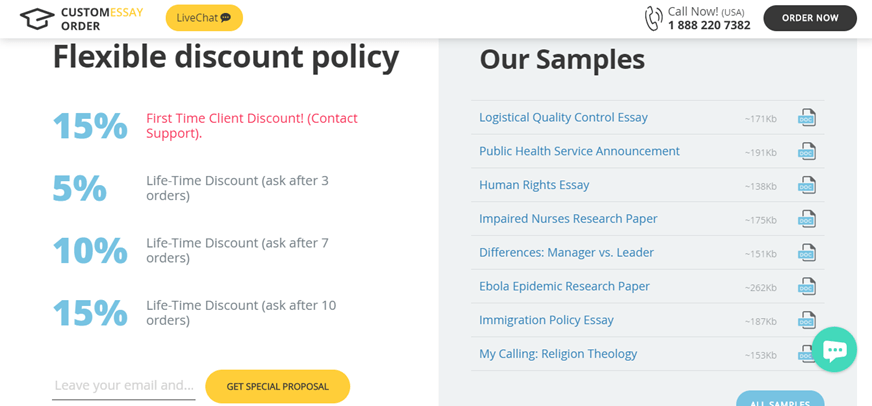Call the 1 888 220 7382 phone number
The width and height of the screenshot is (872, 406).
tap(709, 26)
